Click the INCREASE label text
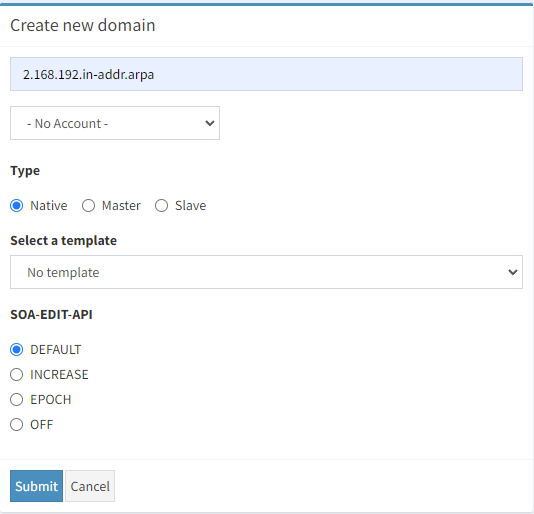 [x=59, y=375]
